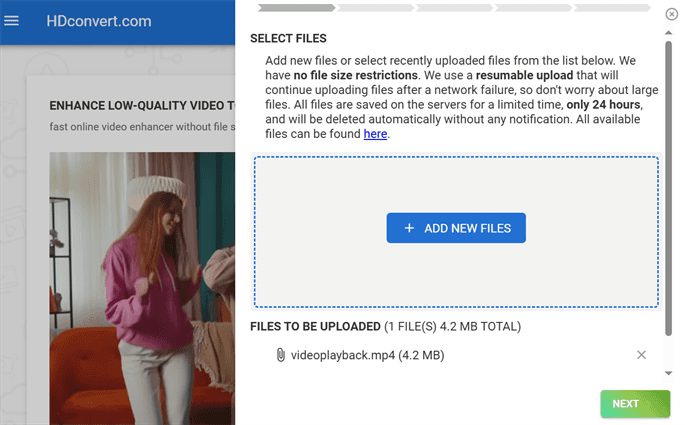The height and width of the screenshot is (425, 685).
Task: Click the scroll down arrow in dialog
Action: coord(668,373)
